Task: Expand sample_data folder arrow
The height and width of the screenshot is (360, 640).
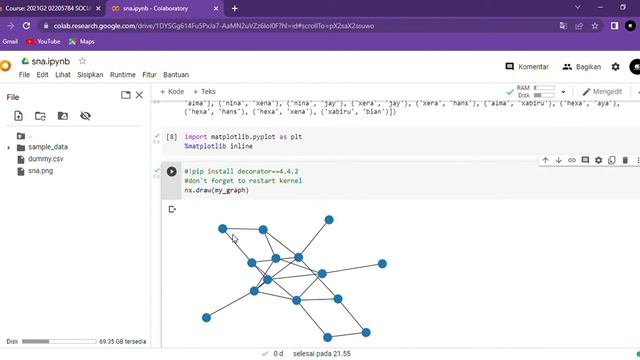Action: pyautogui.click(x=9, y=148)
